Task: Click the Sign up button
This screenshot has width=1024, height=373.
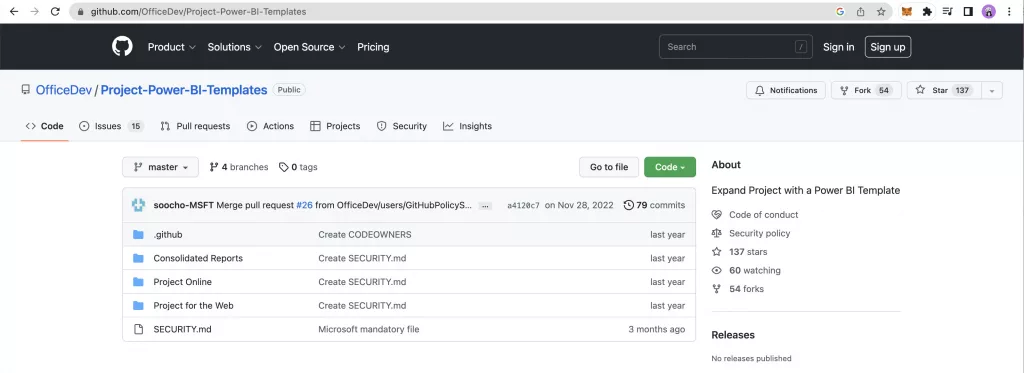Action: click(x=888, y=47)
